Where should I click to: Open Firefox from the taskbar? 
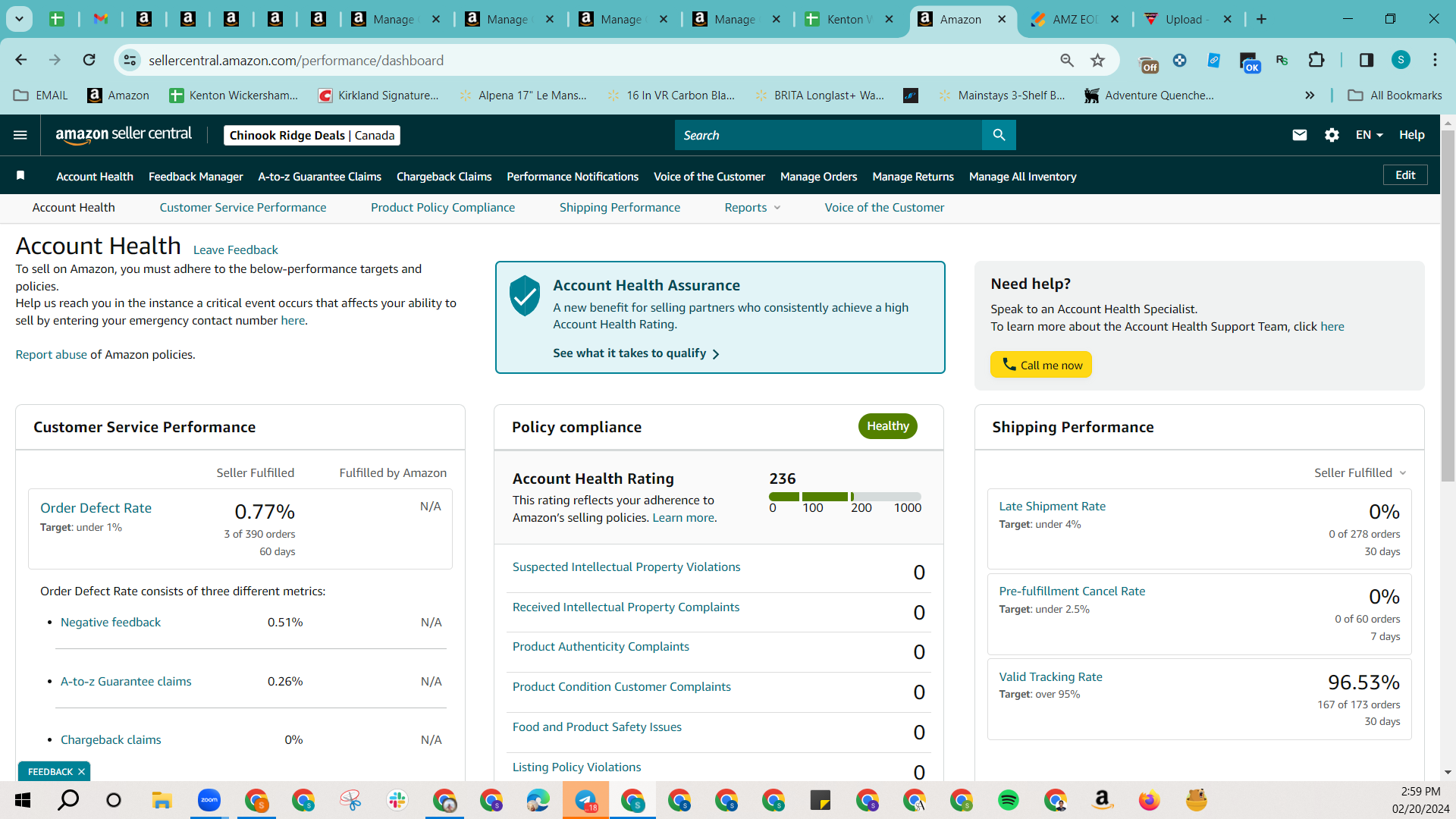coord(1149,800)
